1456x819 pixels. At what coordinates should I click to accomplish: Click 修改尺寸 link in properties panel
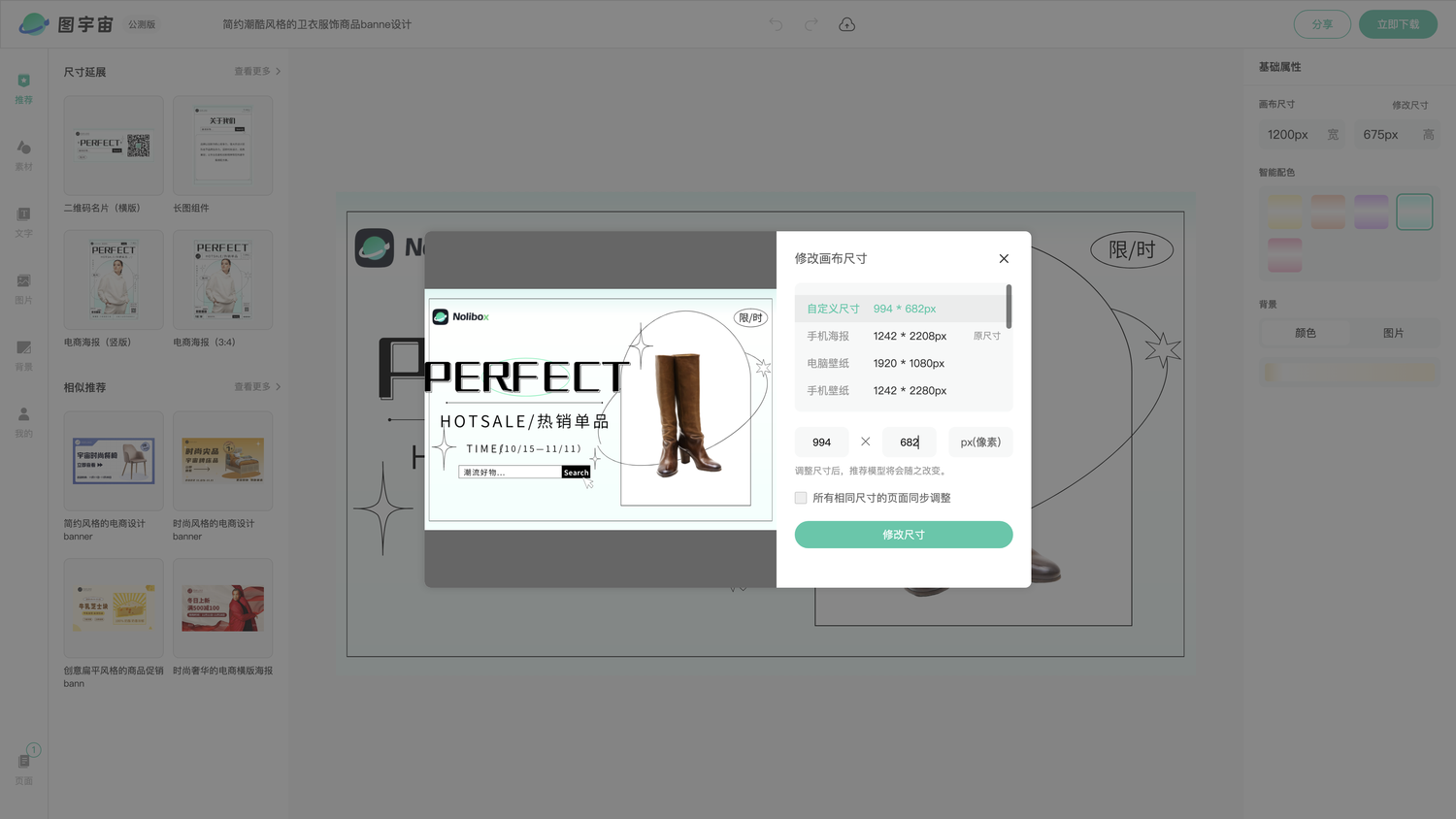tap(1409, 105)
